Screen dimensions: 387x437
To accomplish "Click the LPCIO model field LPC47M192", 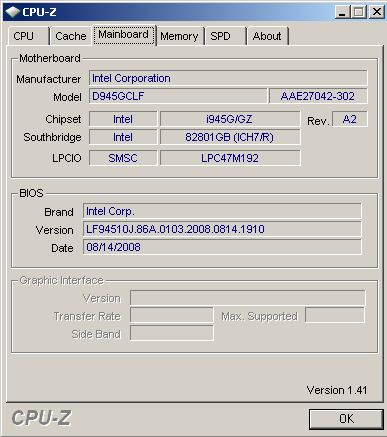I will click(230, 158).
